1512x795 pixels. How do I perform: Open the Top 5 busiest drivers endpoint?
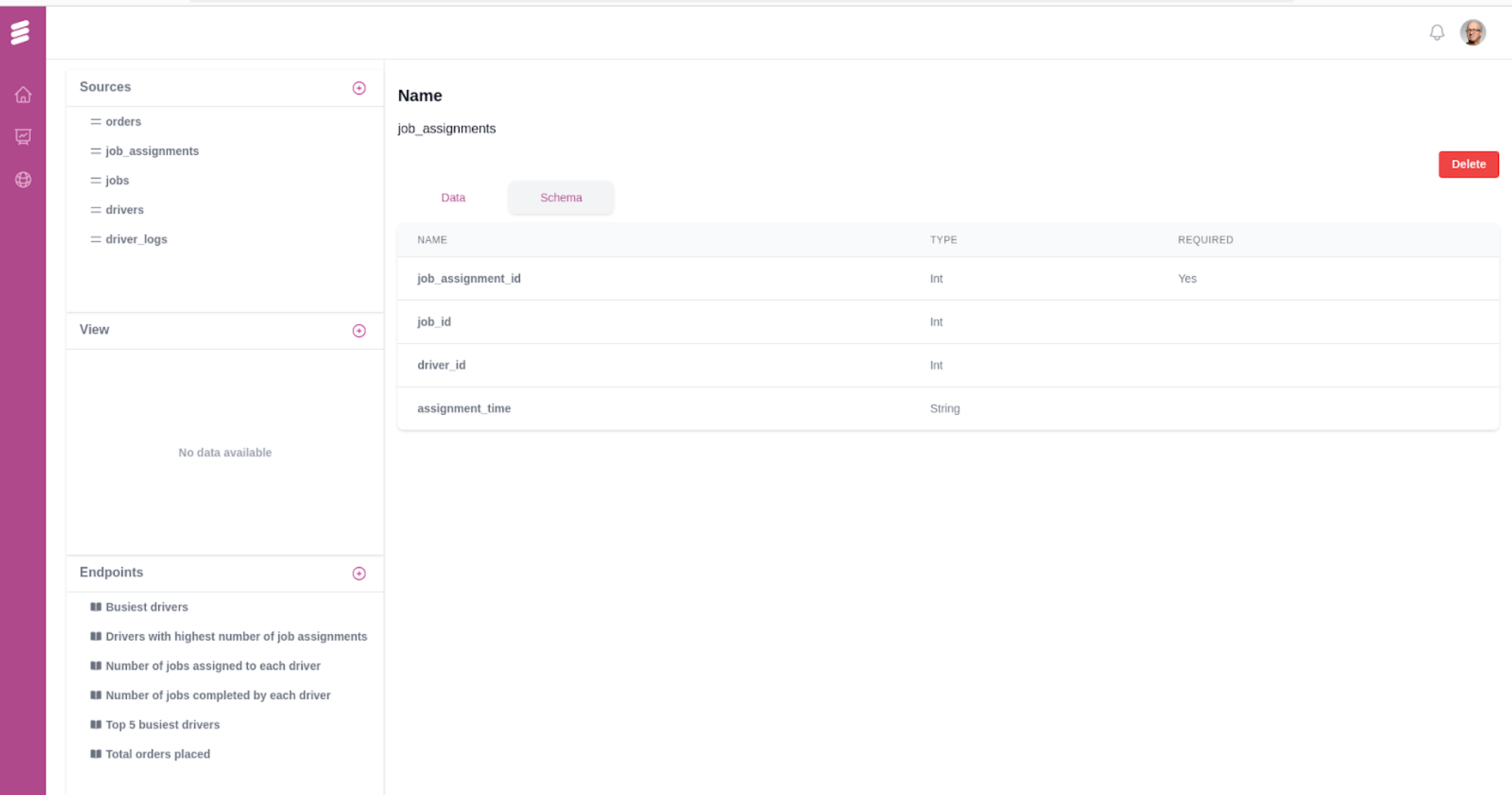[163, 724]
